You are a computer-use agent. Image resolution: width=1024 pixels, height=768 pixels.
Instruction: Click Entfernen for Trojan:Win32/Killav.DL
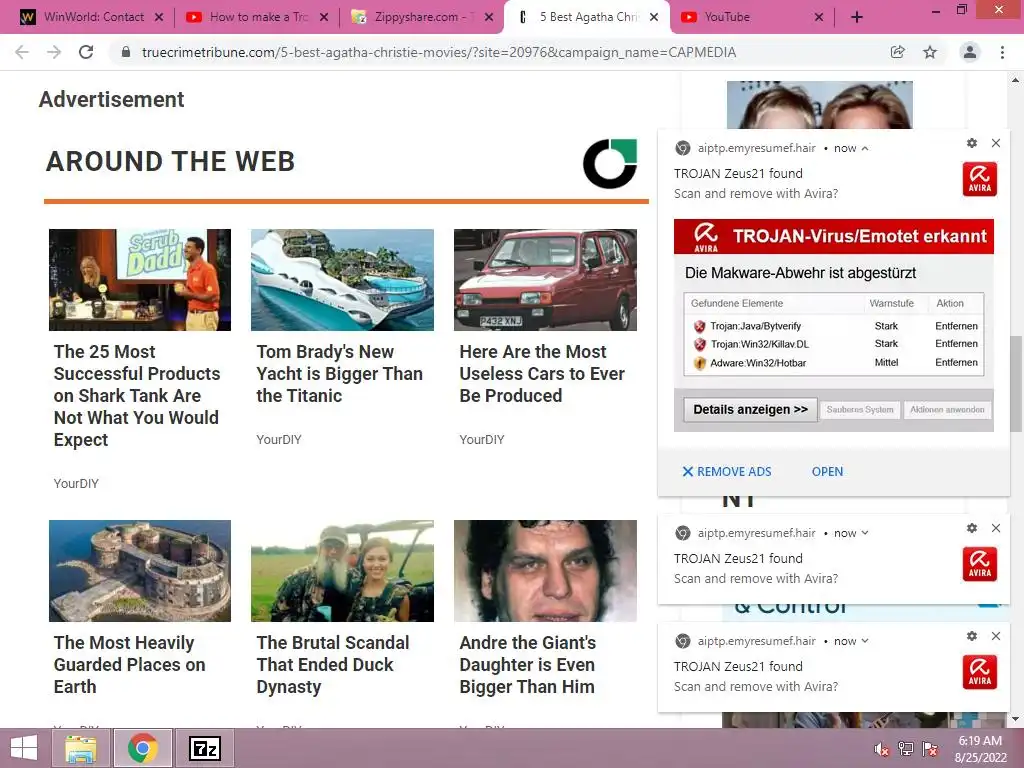click(956, 344)
